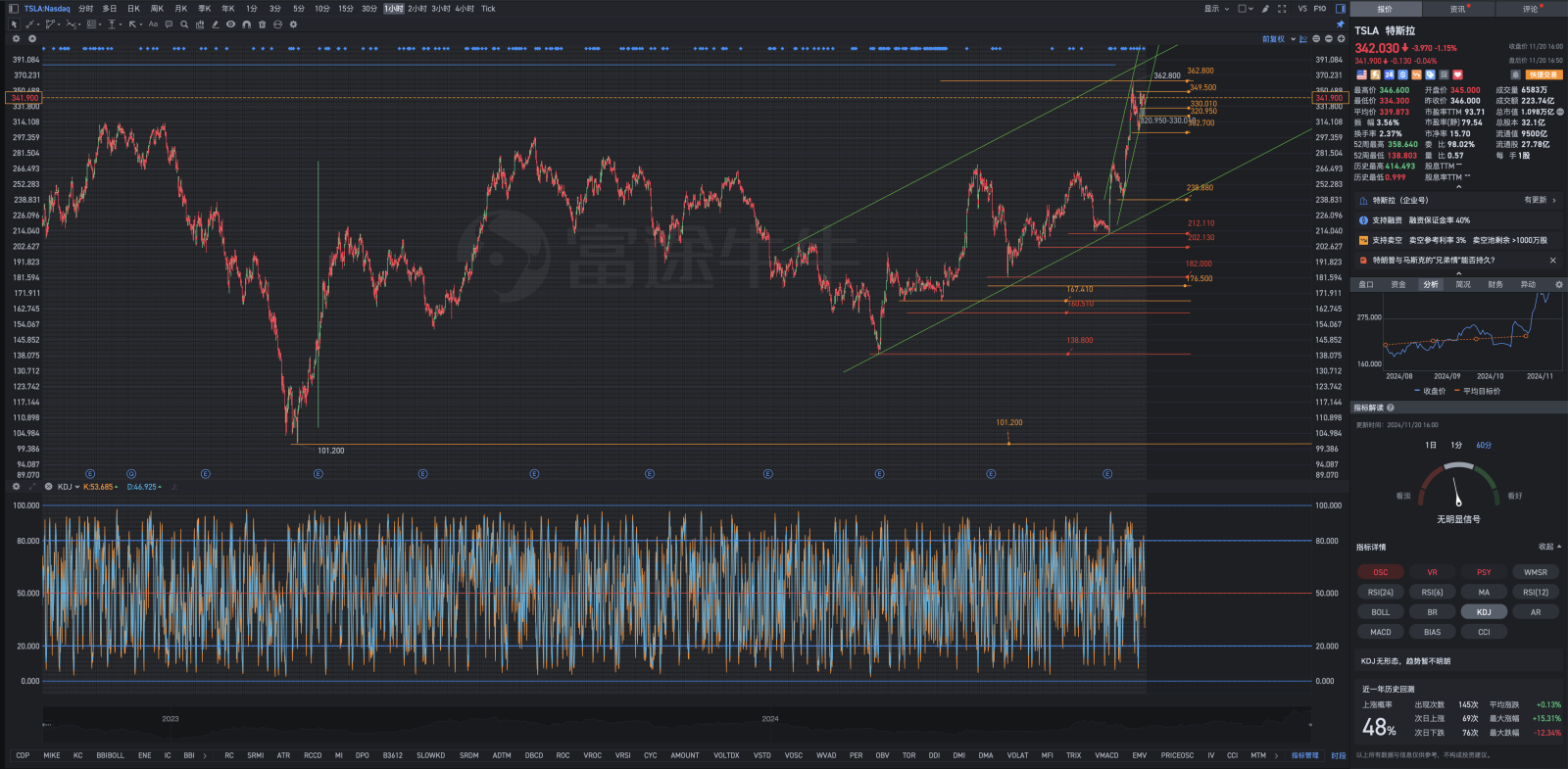Switch to 财务 financials tab
This screenshot has width=1568, height=769.
pos(1495,284)
